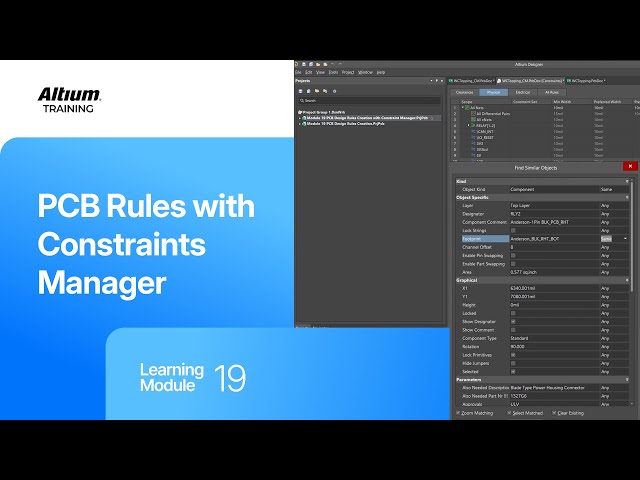Open the Help menu
The image size is (640, 480).
pyautogui.click(x=381, y=72)
